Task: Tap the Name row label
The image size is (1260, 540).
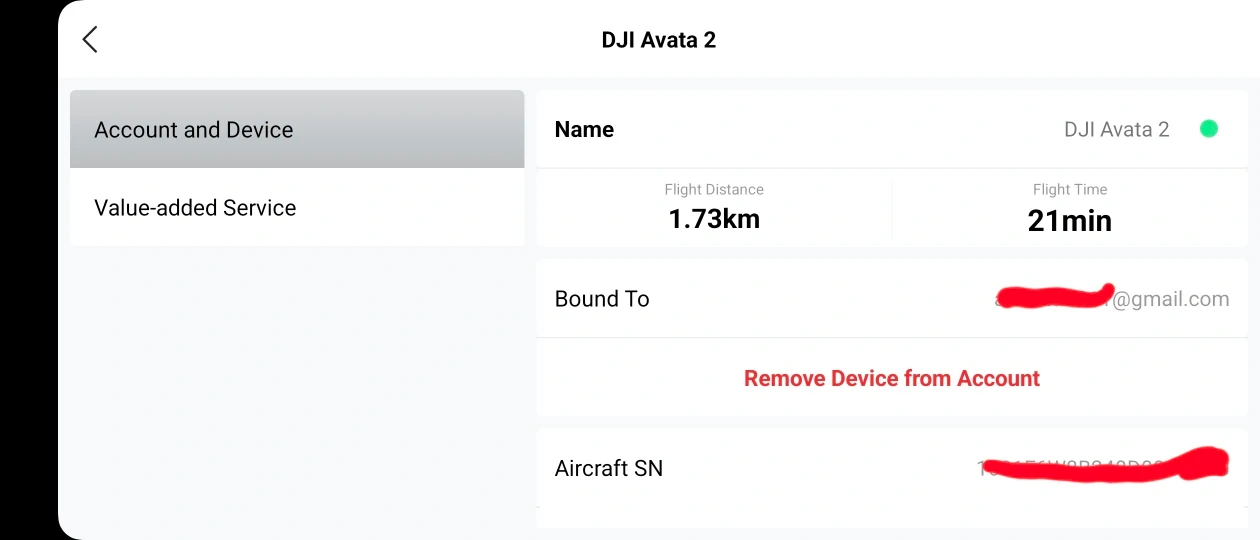Action: pos(584,130)
